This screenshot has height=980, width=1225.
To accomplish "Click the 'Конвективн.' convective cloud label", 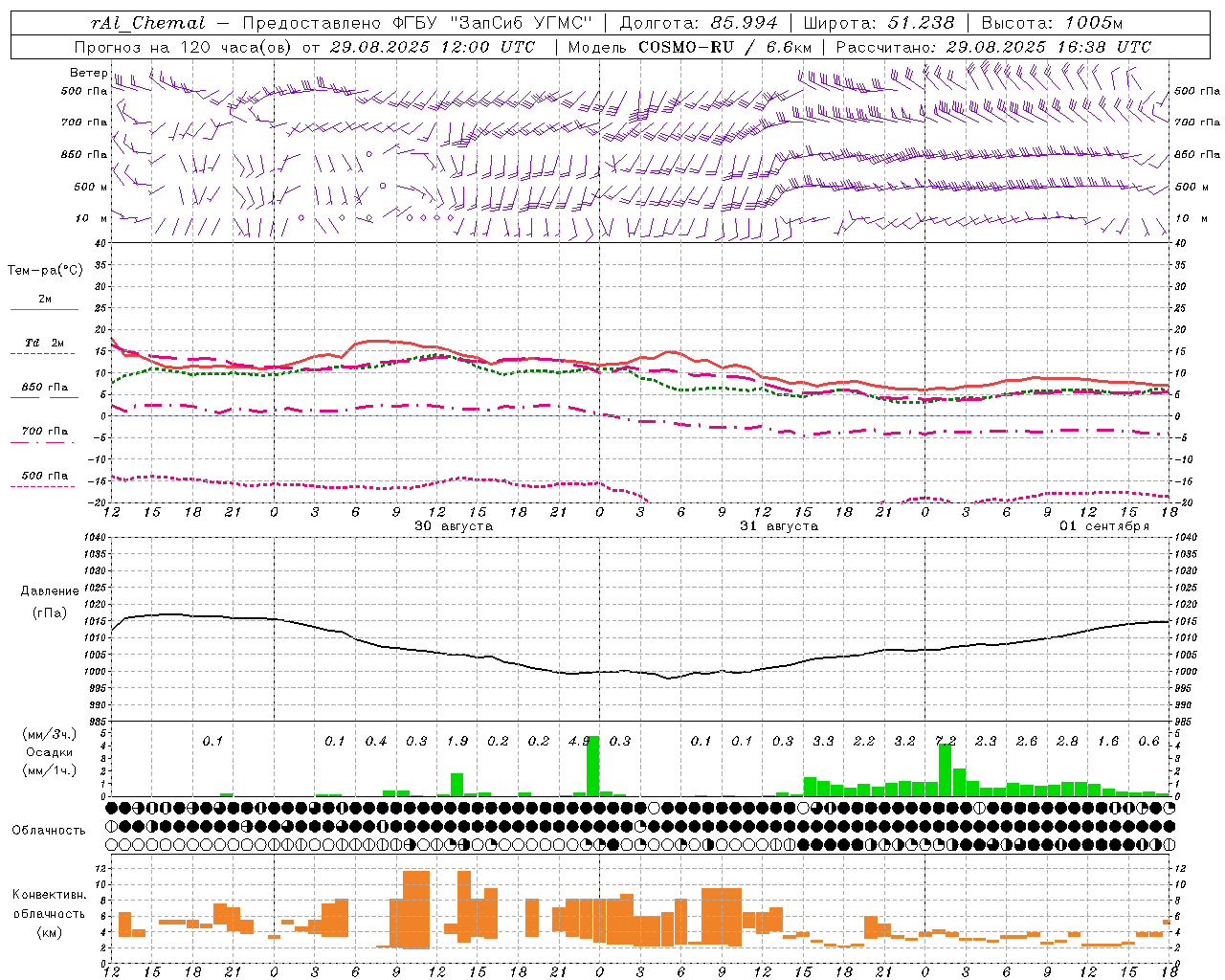I will [x=49, y=895].
